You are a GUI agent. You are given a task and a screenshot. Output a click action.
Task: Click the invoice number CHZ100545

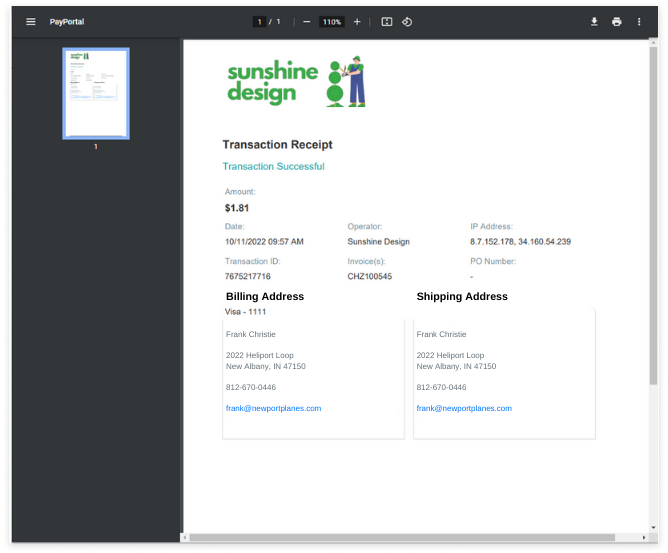point(369,276)
